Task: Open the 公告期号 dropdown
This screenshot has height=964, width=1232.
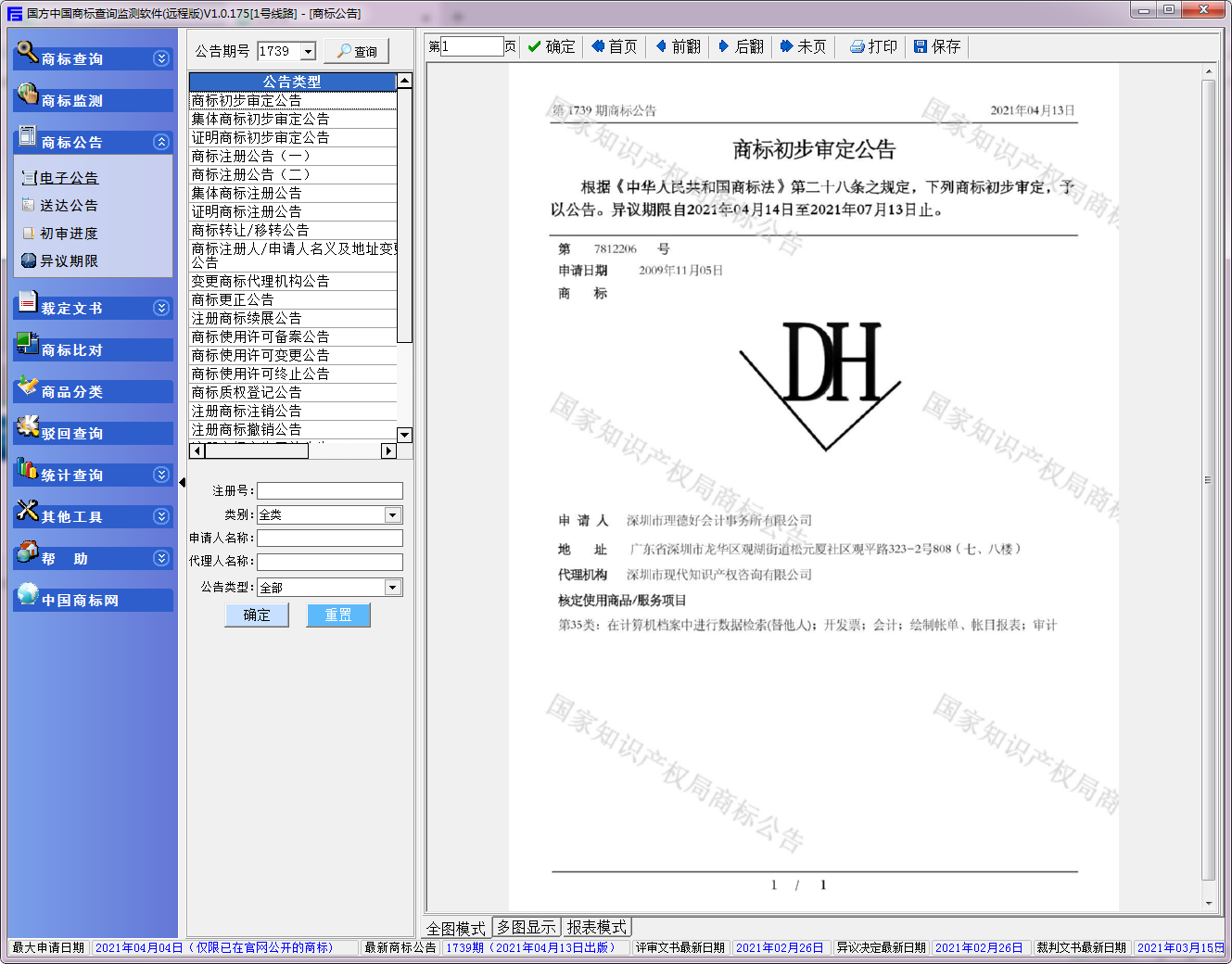Action: pyautogui.click(x=309, y=52)
